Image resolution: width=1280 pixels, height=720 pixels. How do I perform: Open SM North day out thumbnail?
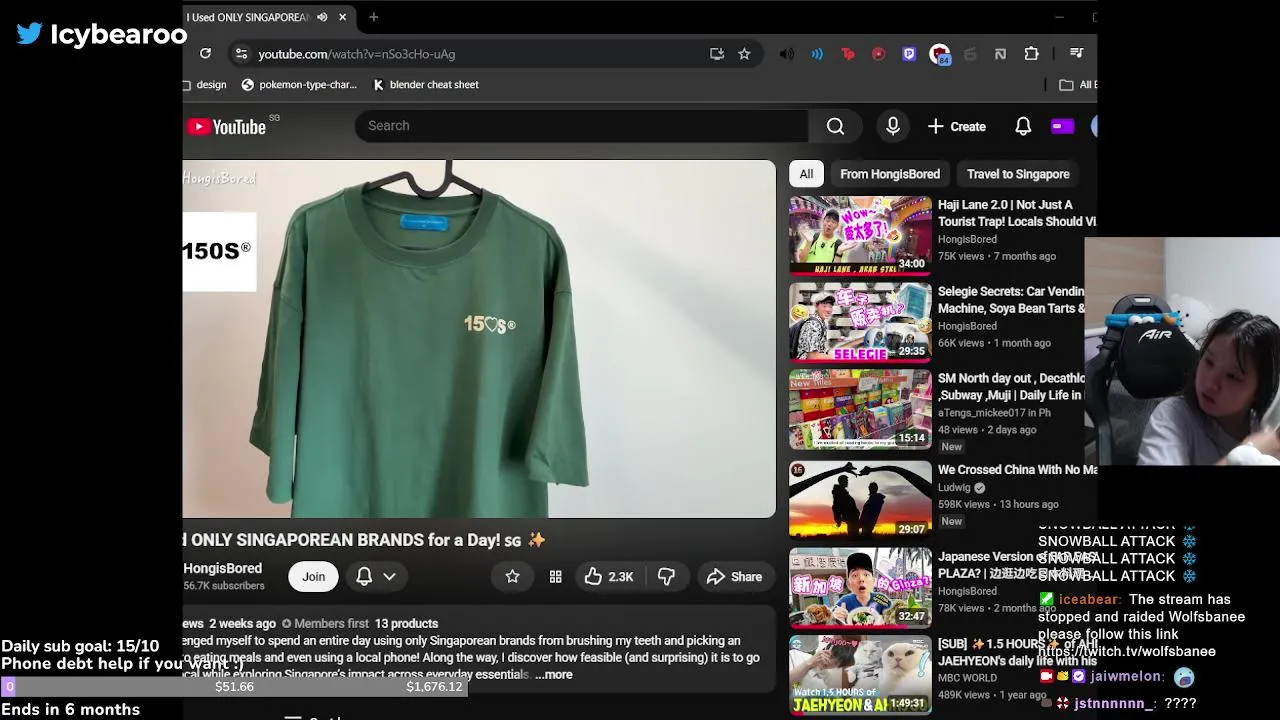[x=860, y=409]
